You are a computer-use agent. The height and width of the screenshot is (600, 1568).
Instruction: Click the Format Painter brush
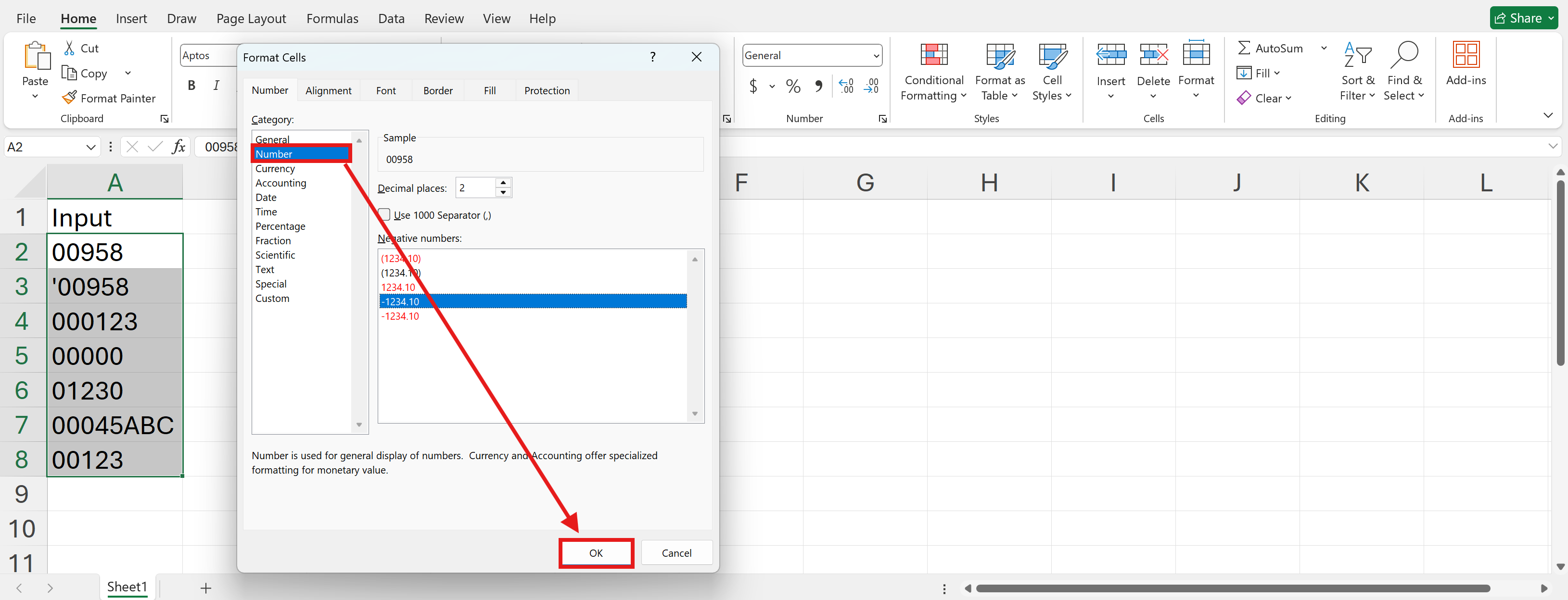point(70,98)
